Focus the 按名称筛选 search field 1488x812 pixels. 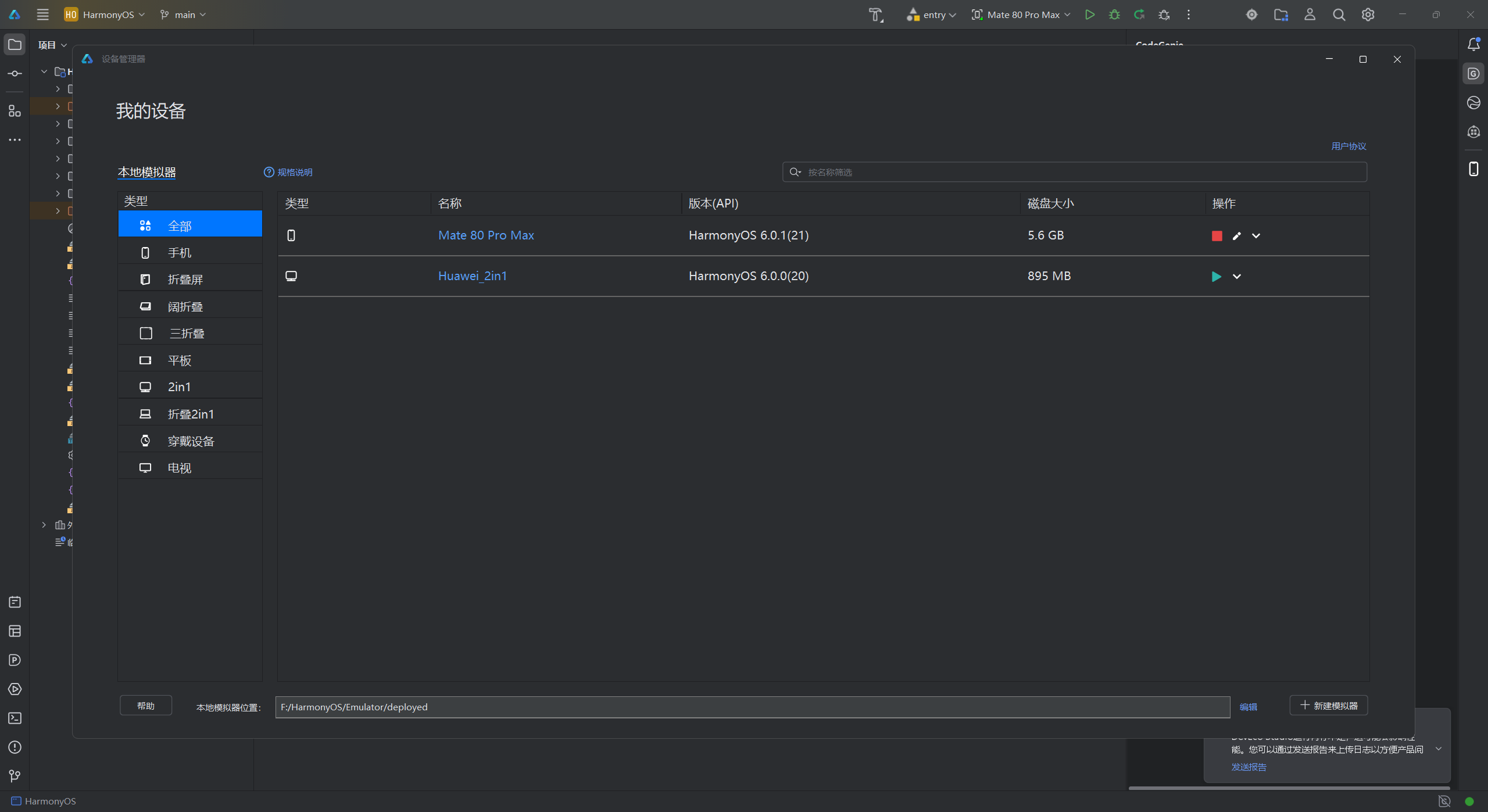tap(1074, 172)
